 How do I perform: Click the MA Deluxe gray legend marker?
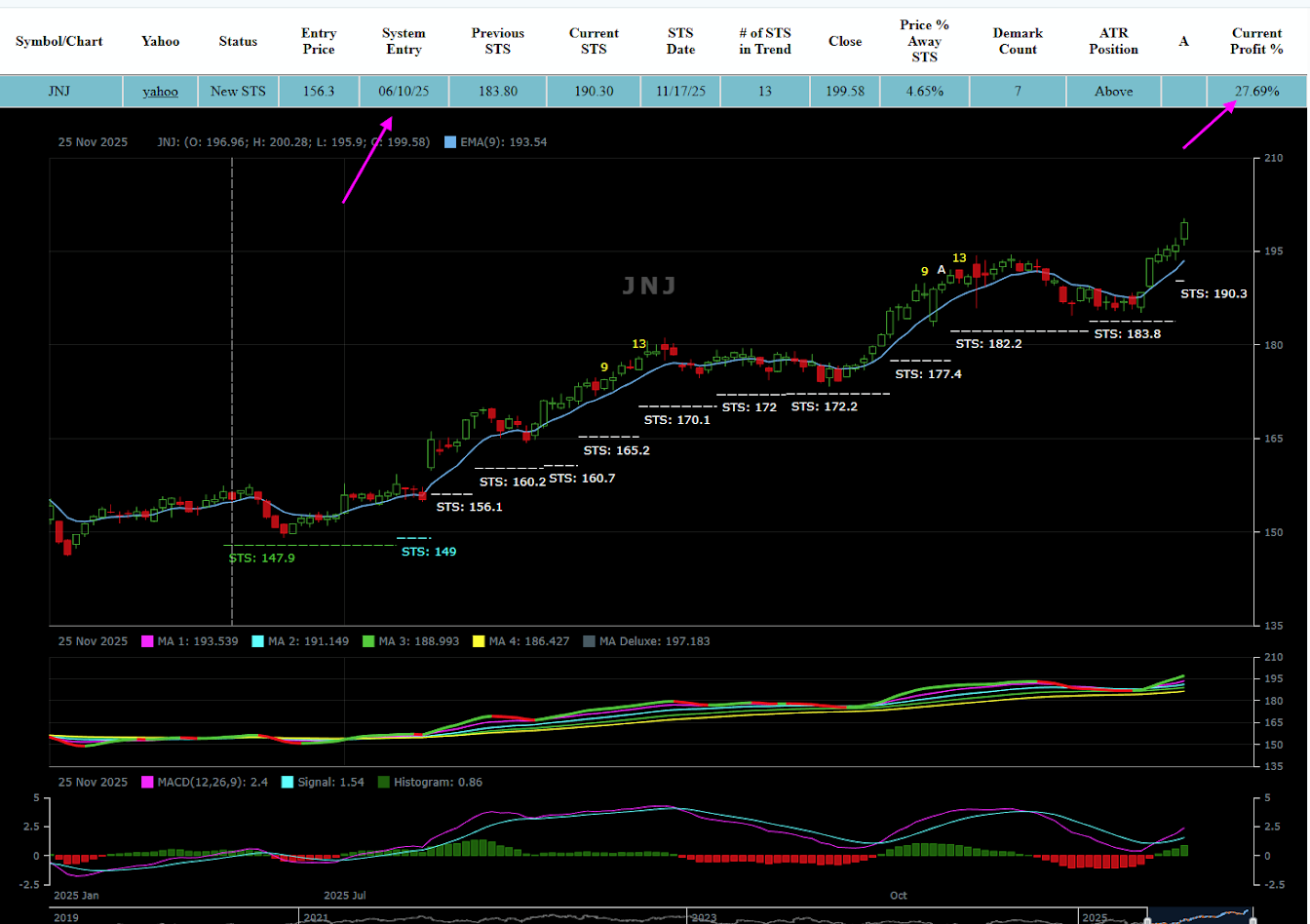[x=588, y=641]
